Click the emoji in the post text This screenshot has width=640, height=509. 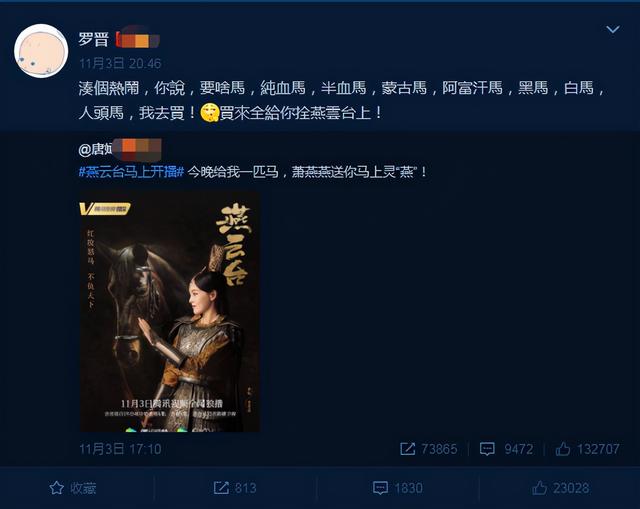[210, 113]
